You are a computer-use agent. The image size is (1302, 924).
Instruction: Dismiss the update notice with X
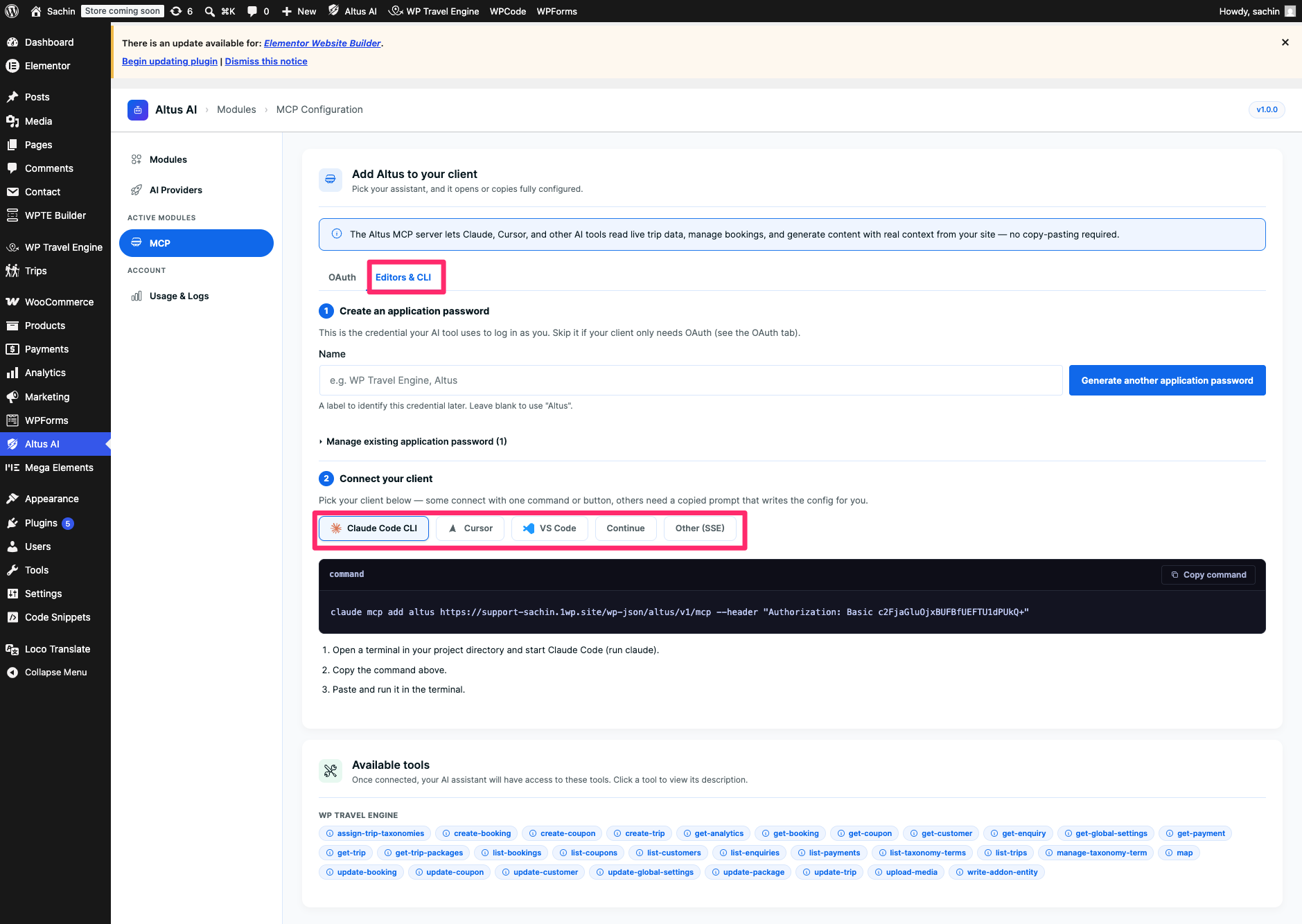point(1285,42)
